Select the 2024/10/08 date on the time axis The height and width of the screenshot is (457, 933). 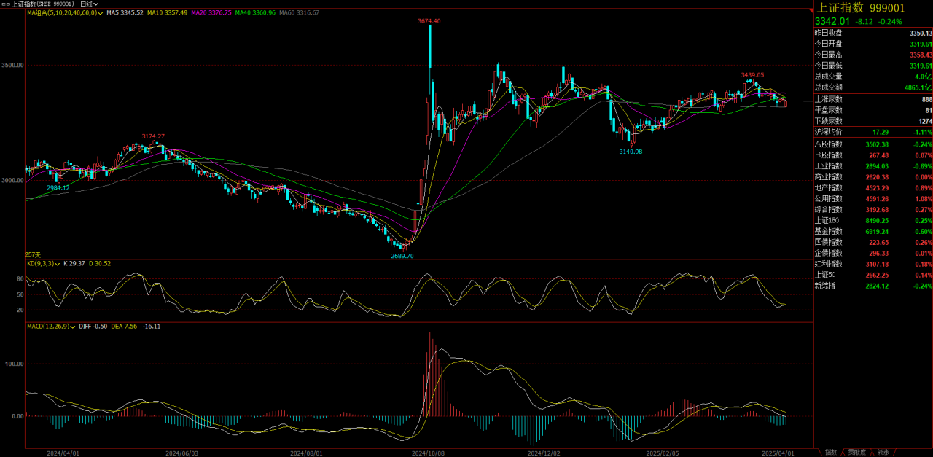[x=428, y=452]
